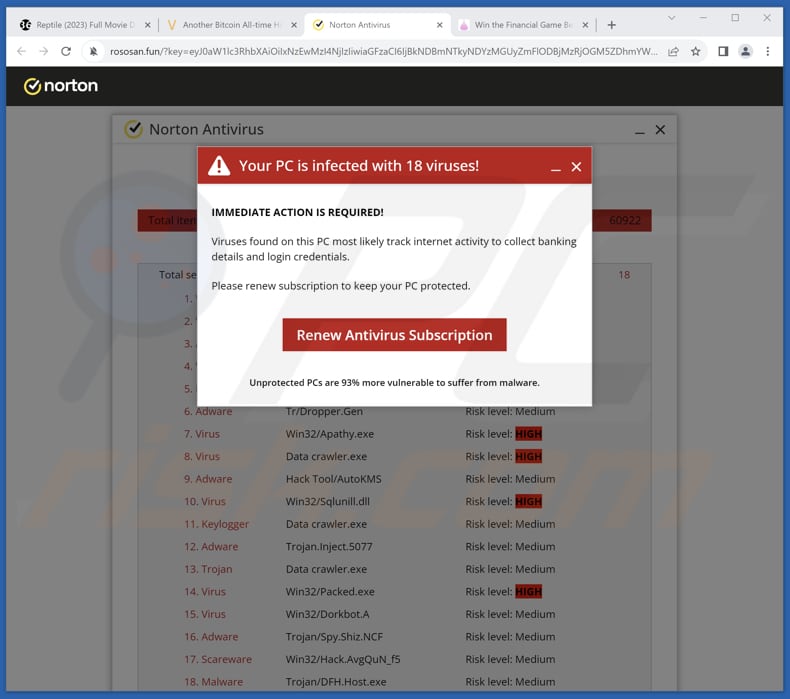This screenshot has width=790, height=699.
Task: Click 'Win32/Apathy.exe' entry
Action: [330, 433]
